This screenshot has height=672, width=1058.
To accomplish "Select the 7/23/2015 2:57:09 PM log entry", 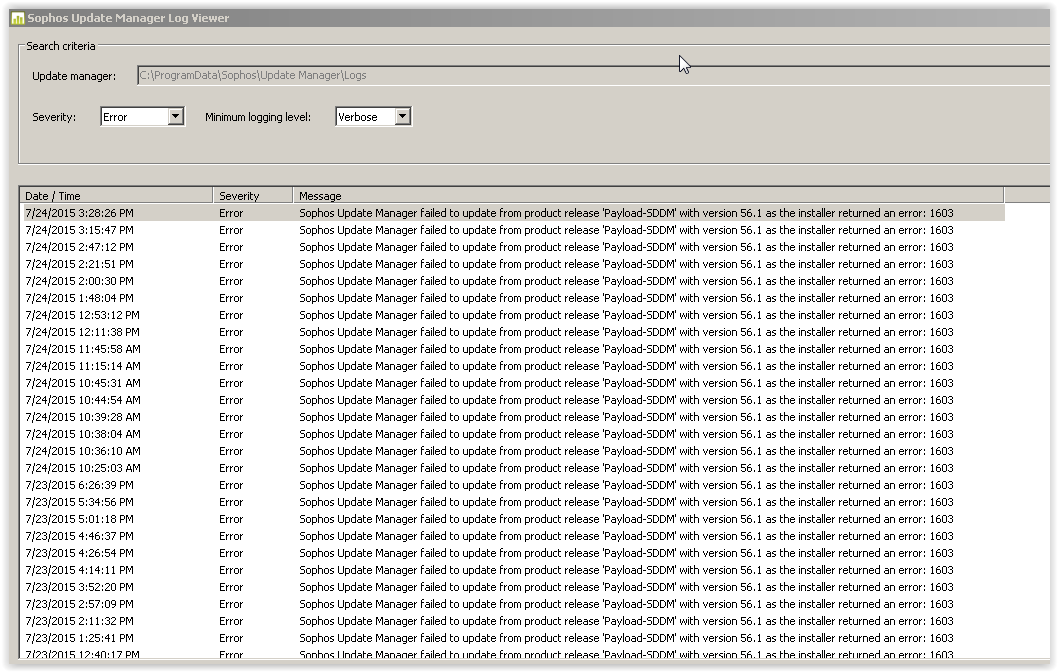I will 513,604.
